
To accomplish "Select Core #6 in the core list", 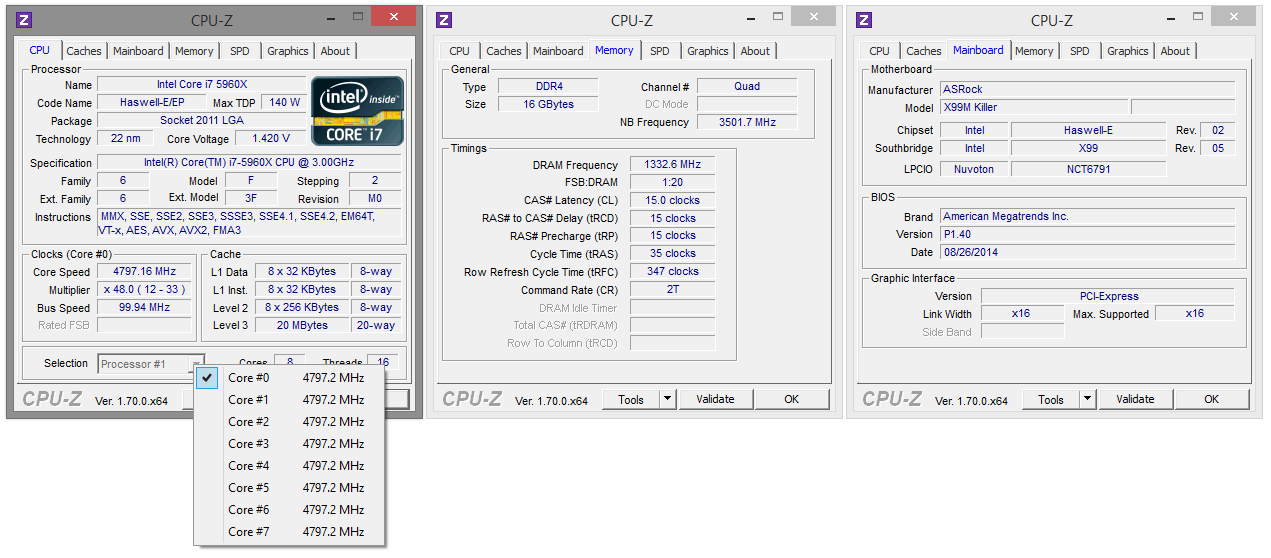I will 289,509.
